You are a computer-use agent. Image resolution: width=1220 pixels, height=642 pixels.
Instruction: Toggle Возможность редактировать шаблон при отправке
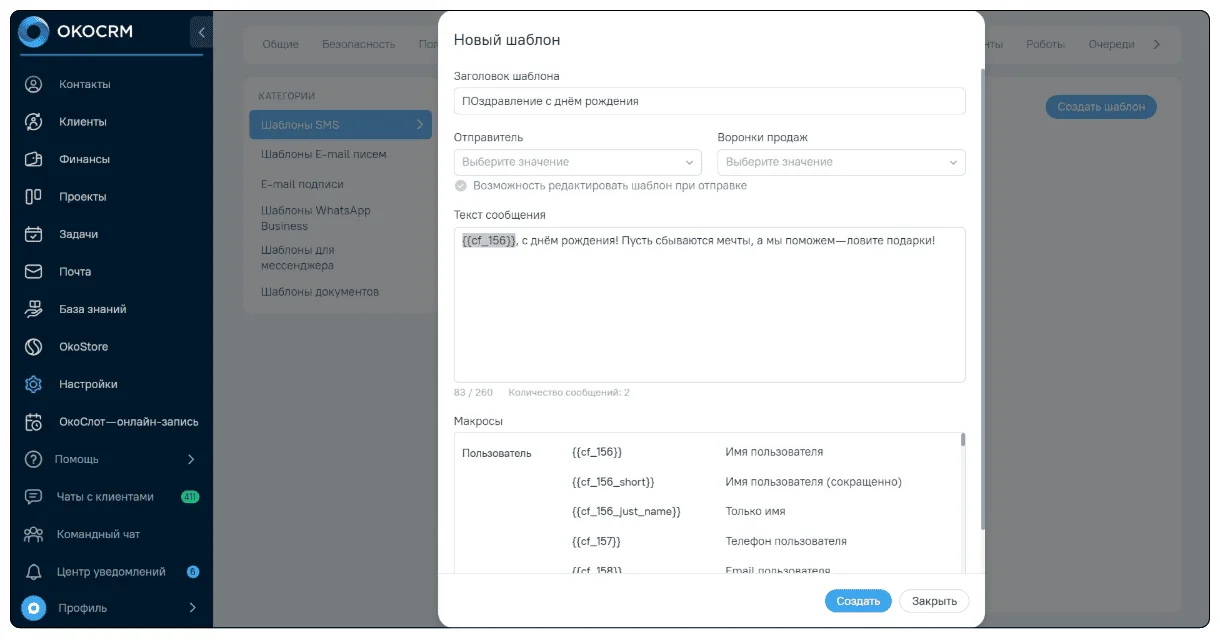coord(460,186)
